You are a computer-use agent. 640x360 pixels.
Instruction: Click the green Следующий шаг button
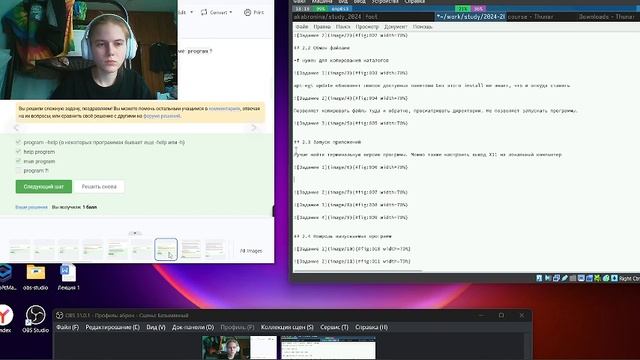[x=44, y=187]
